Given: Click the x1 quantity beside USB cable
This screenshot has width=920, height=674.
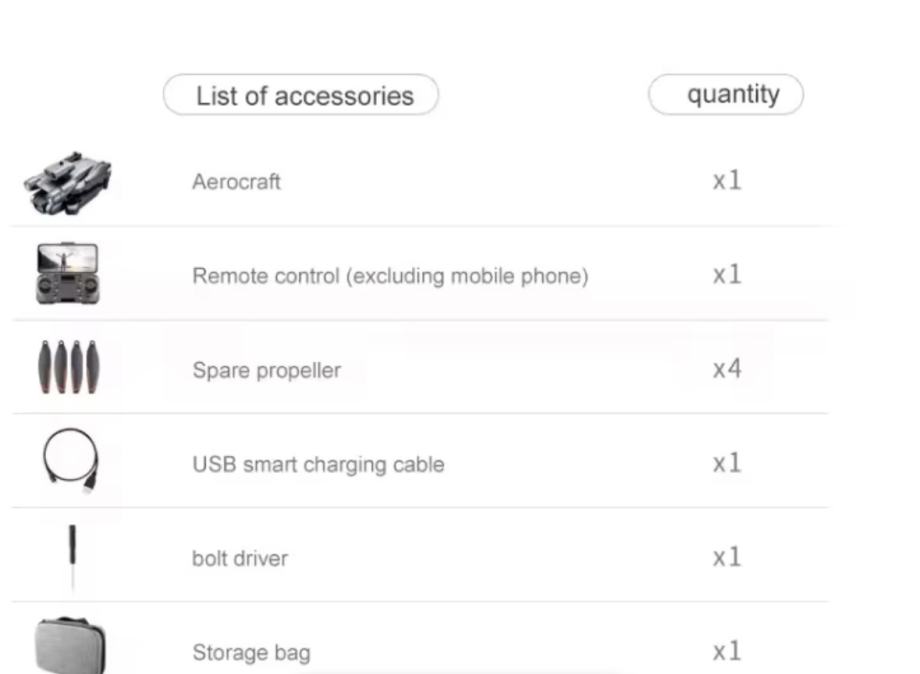Looking at the screenshot, I should pyautogui.click(x=727, y=463).
